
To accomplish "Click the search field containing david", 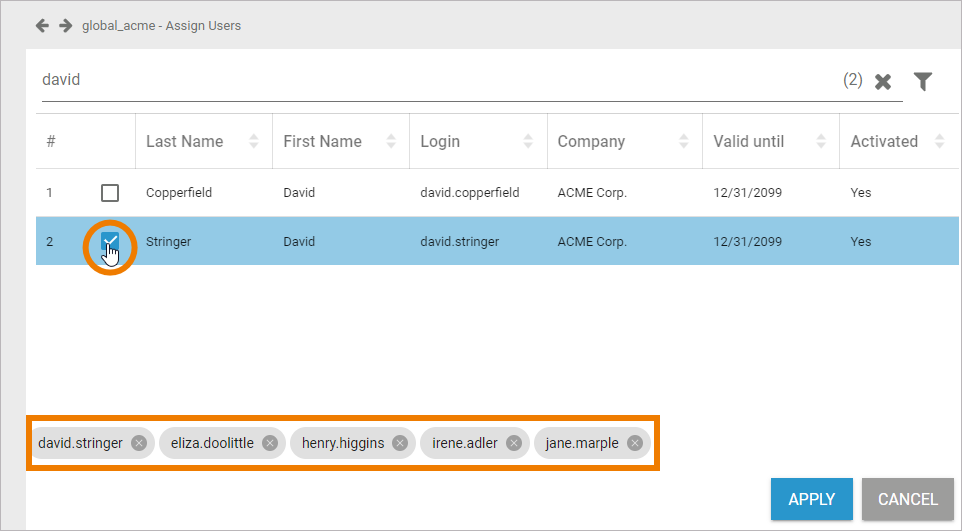I will (x=430, y=80).
